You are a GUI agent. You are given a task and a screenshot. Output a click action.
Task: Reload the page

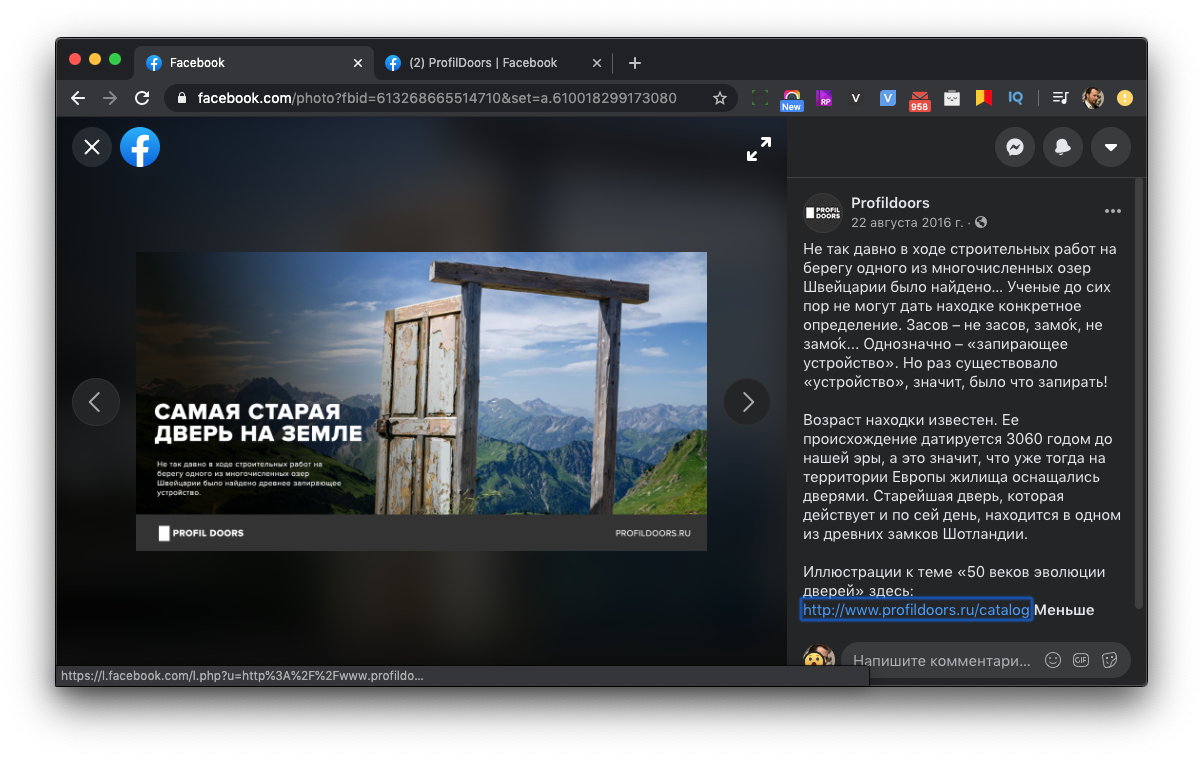coord(142,98)
